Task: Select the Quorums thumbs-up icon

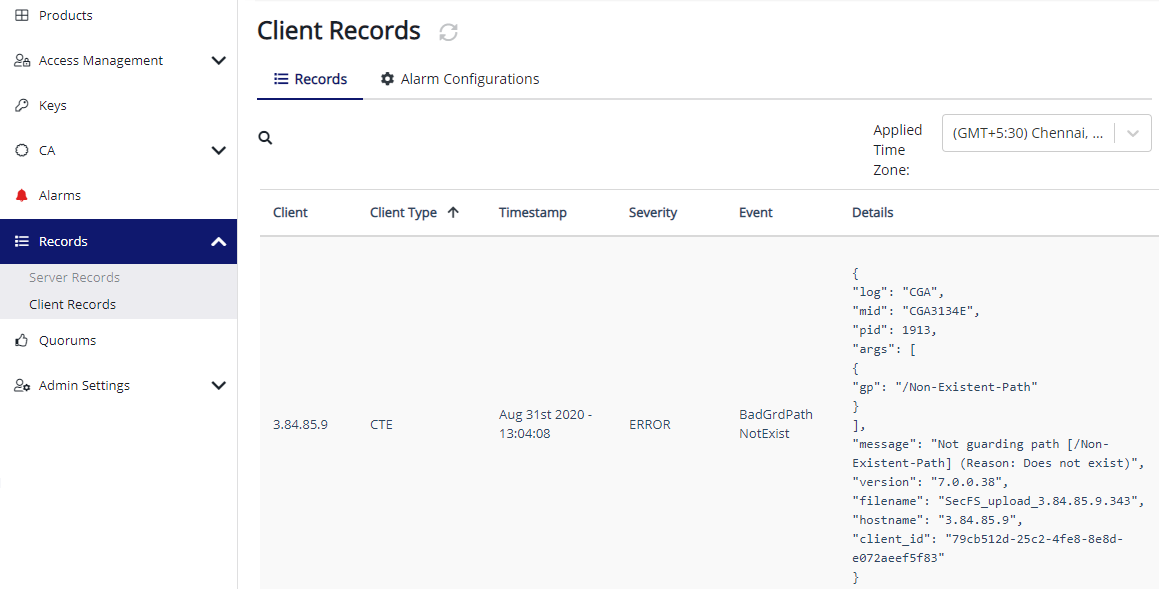Action: click(x=22, y=340)
